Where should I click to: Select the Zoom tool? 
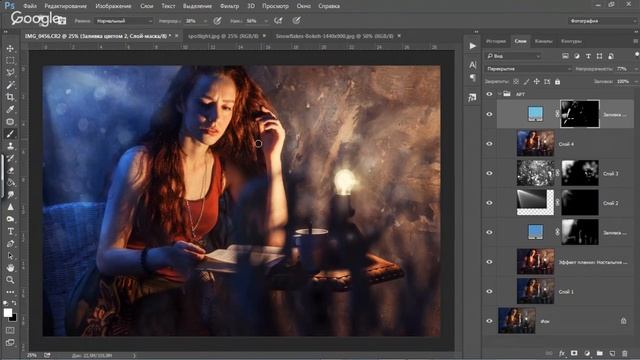pos(10,280)
